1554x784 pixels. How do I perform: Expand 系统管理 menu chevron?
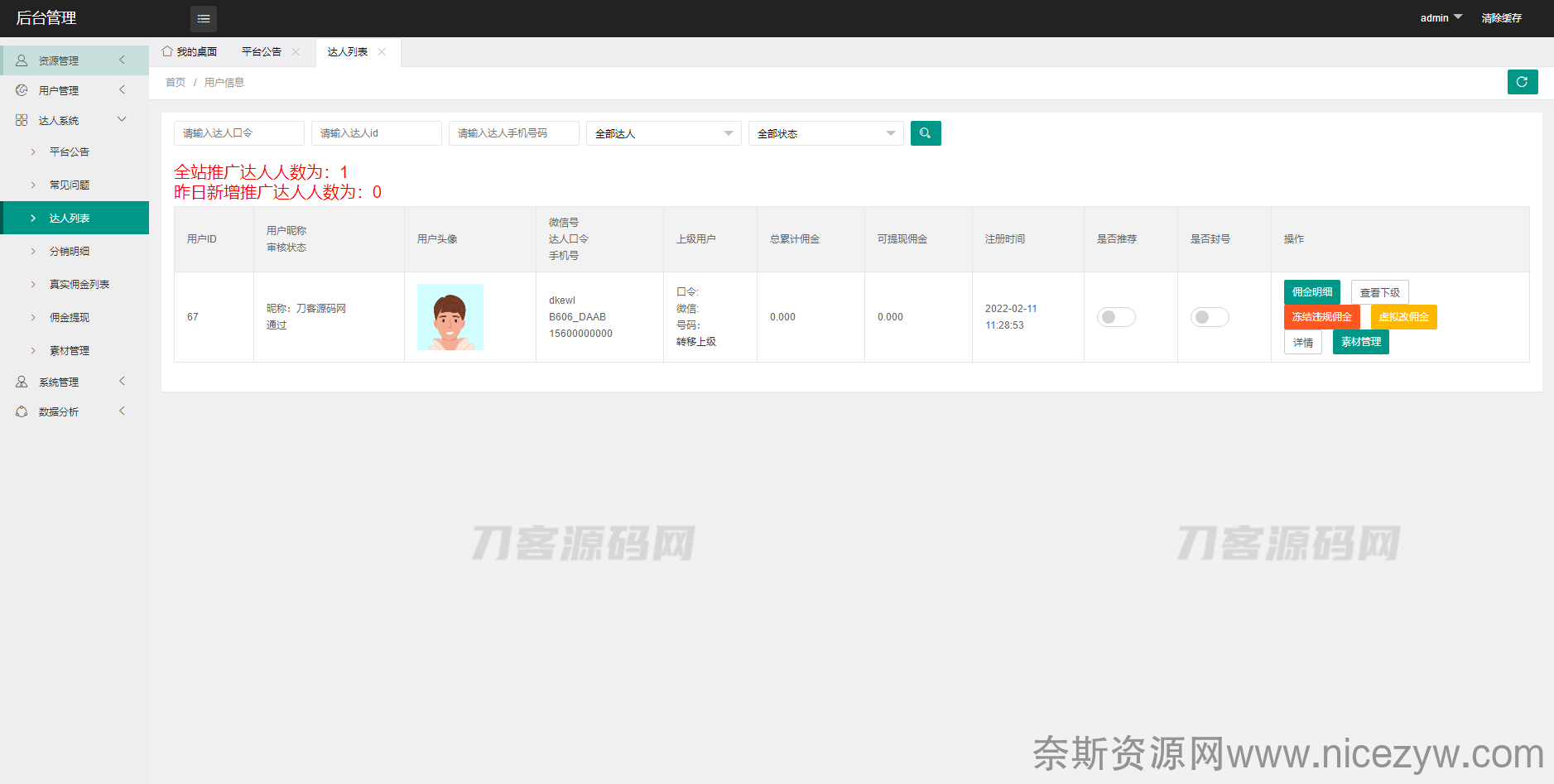pyautogui.click(x=122, y=382)
